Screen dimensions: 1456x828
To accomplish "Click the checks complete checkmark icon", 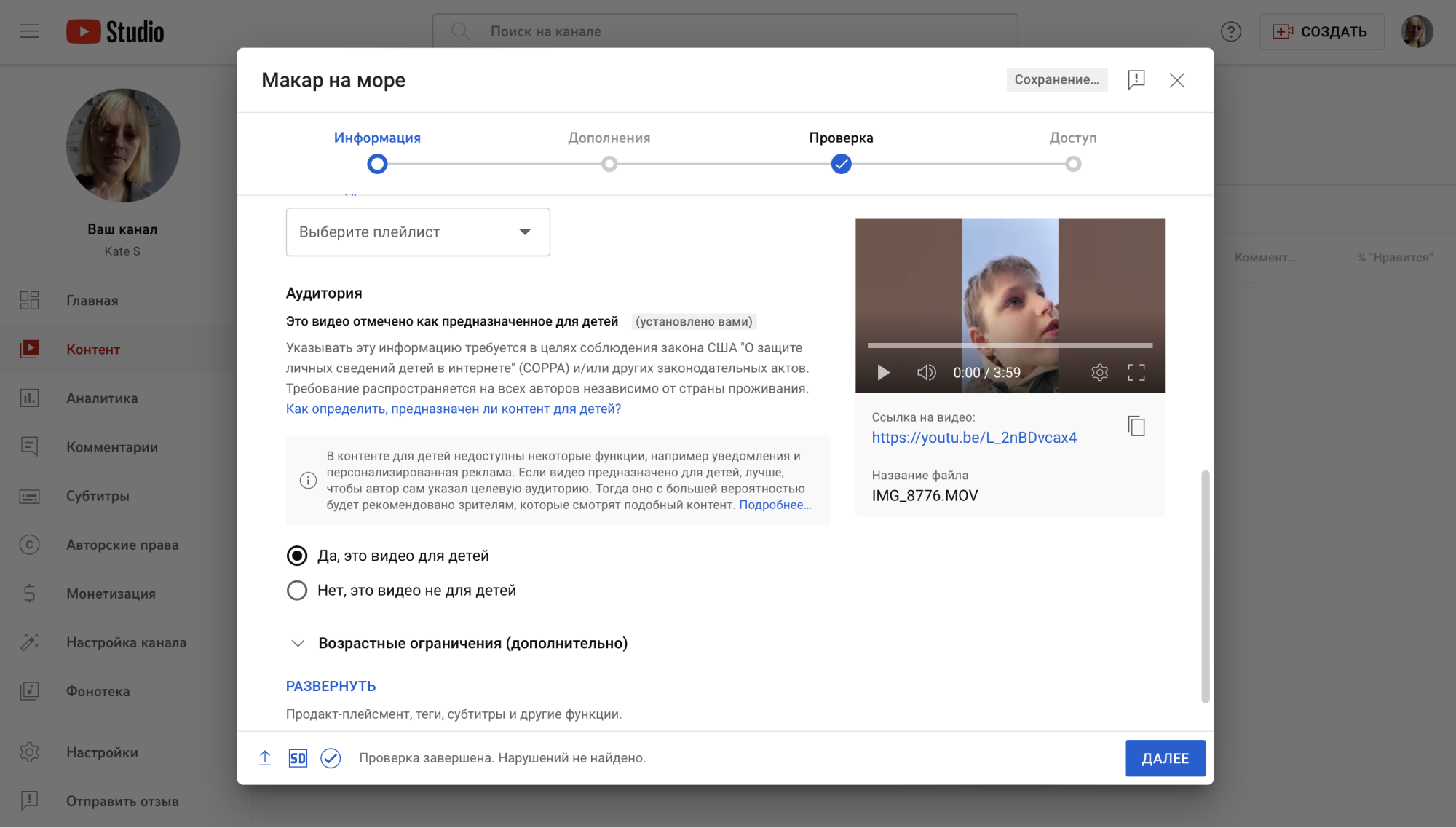I will [x=331, y=758].
